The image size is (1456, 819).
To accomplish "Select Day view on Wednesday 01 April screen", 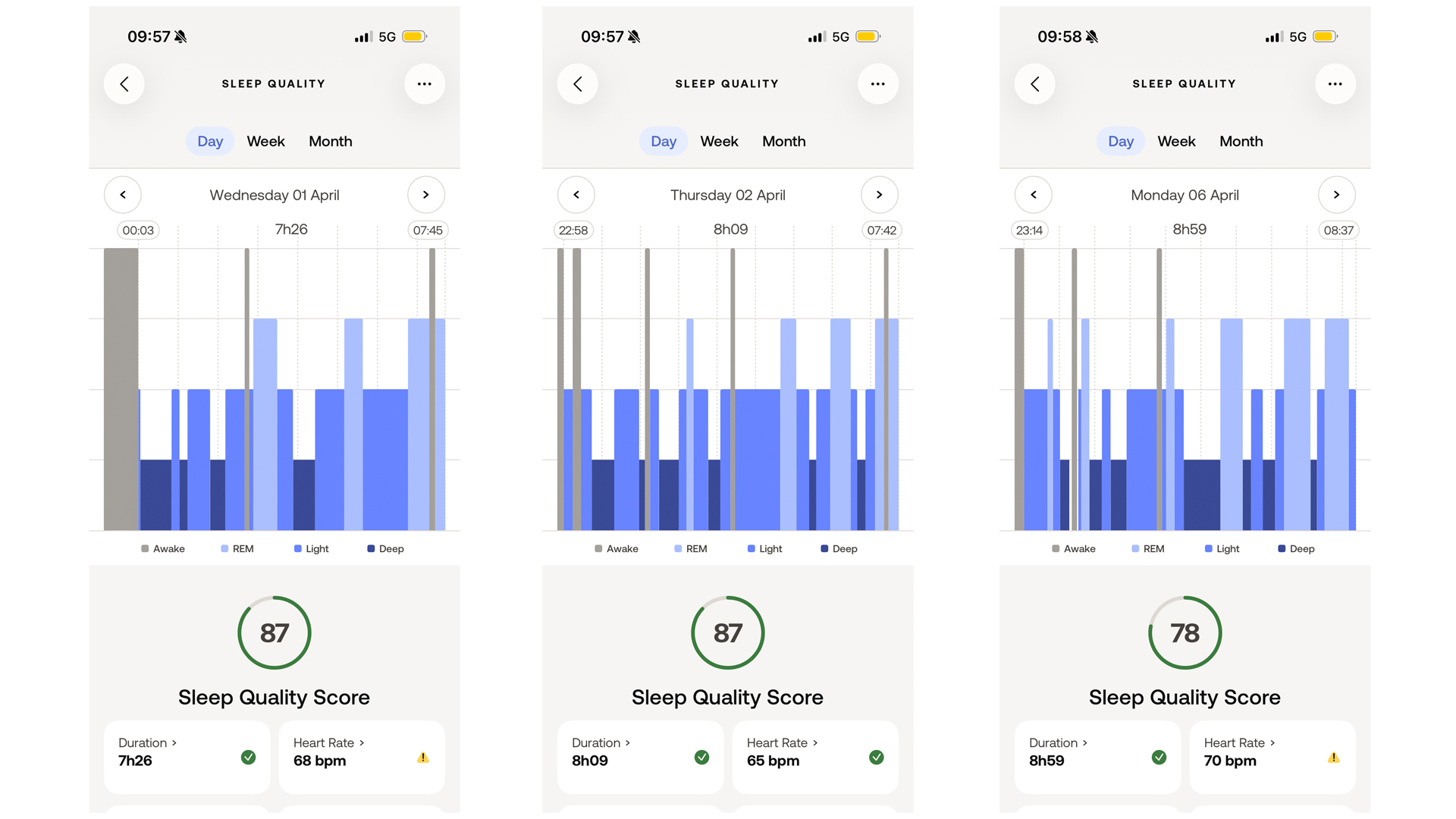I will pos(210,142).
